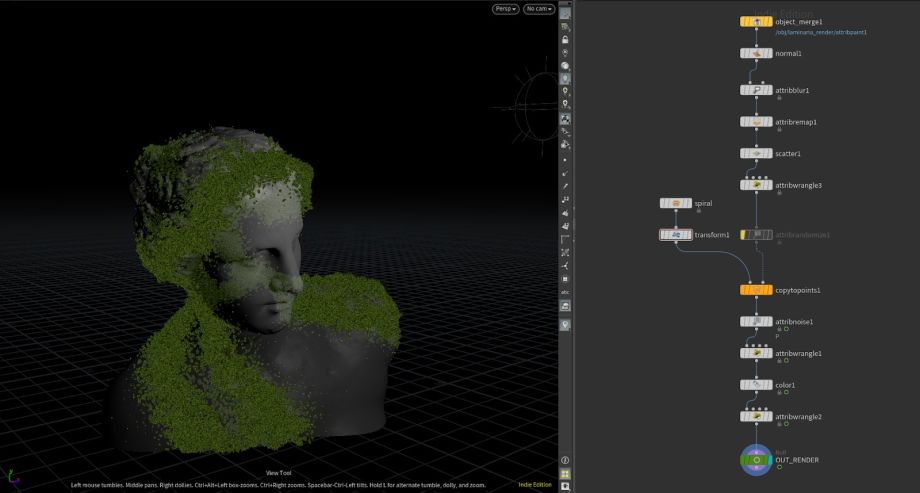Click the circled info icon in viewport toolbar
Screen dimensions: 920x493
coord(566,460)
